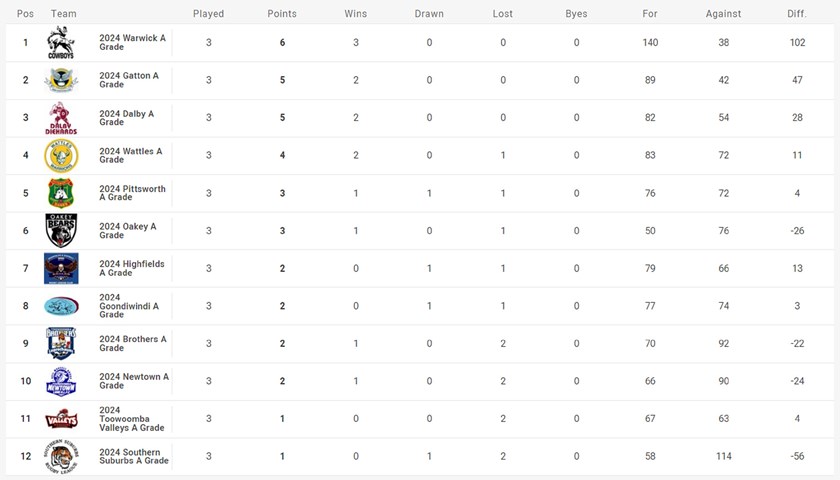Click the Wattles A Grade team logo

point(61,155)
